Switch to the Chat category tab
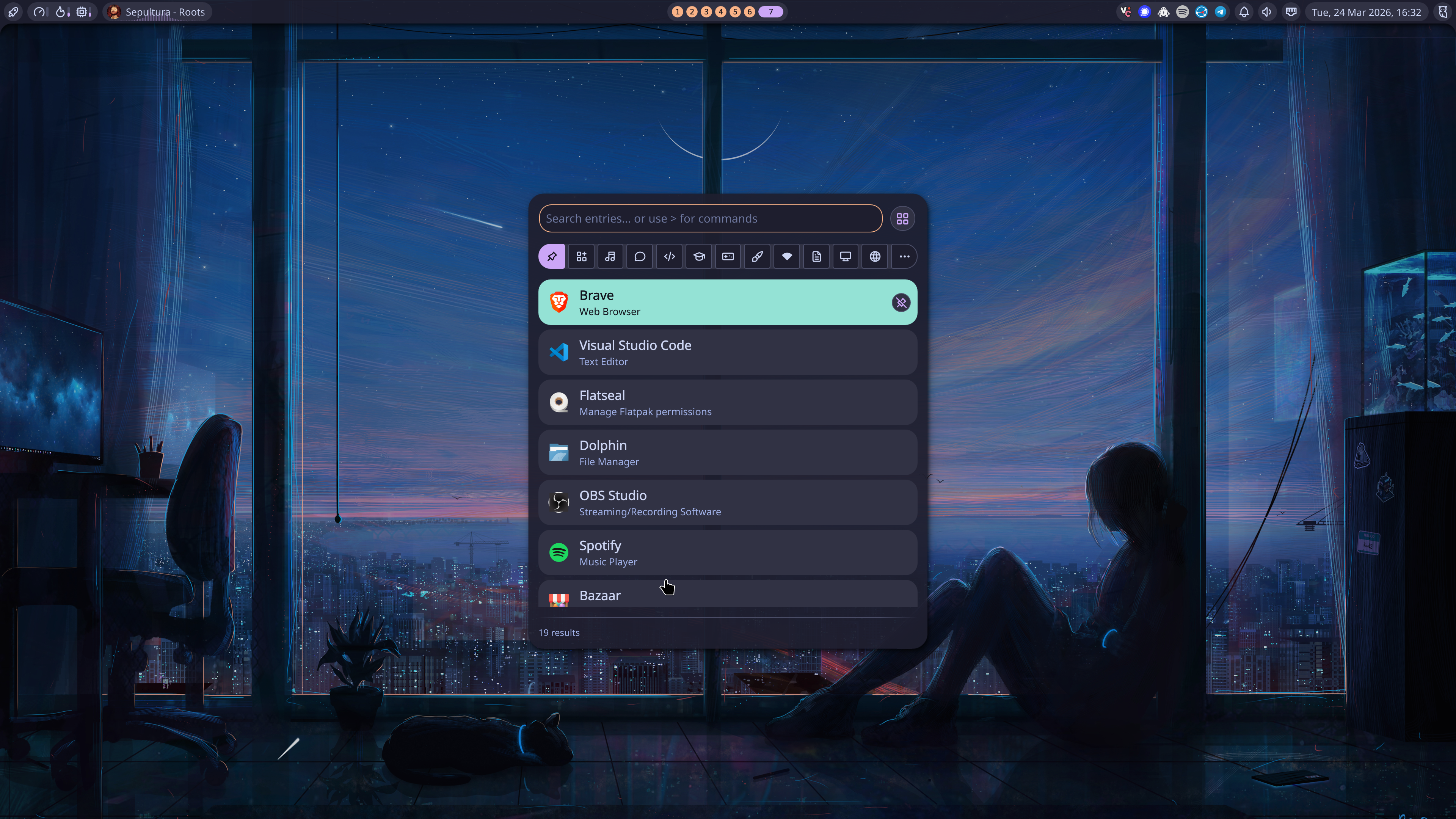 point(639,256)
